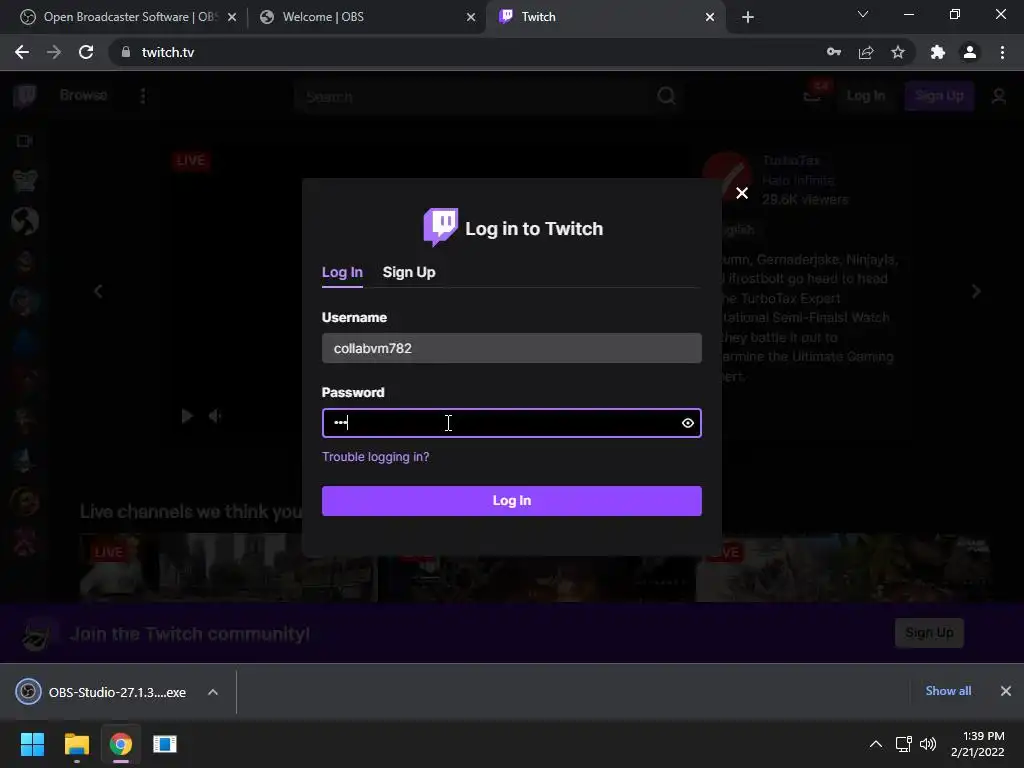Image resolution: width=1024 pixels, height=768 pixels.
Task: Close the downloads bar
Action: point(1006,691)
